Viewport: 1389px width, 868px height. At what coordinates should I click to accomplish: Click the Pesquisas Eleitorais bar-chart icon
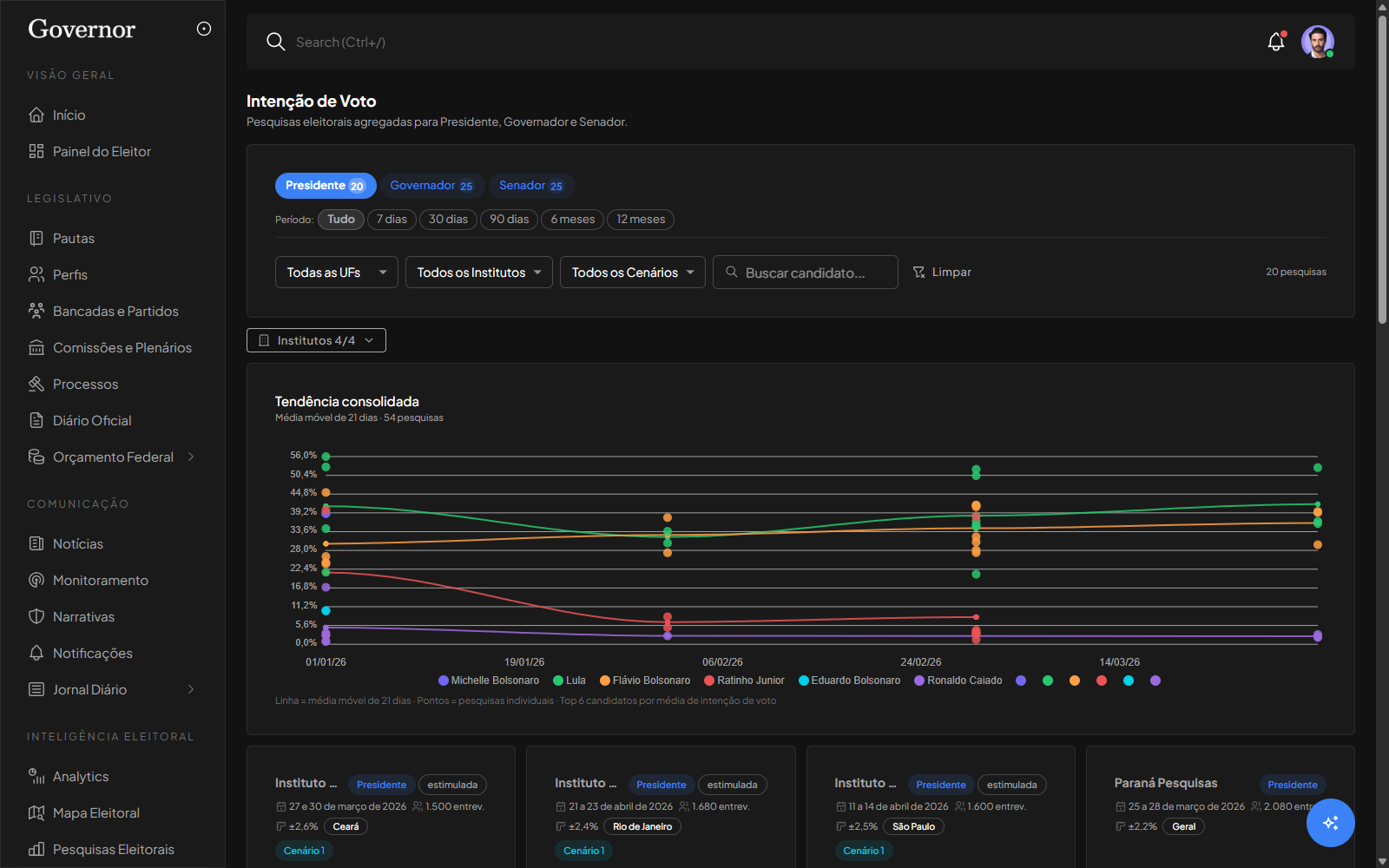pos(36,849)
